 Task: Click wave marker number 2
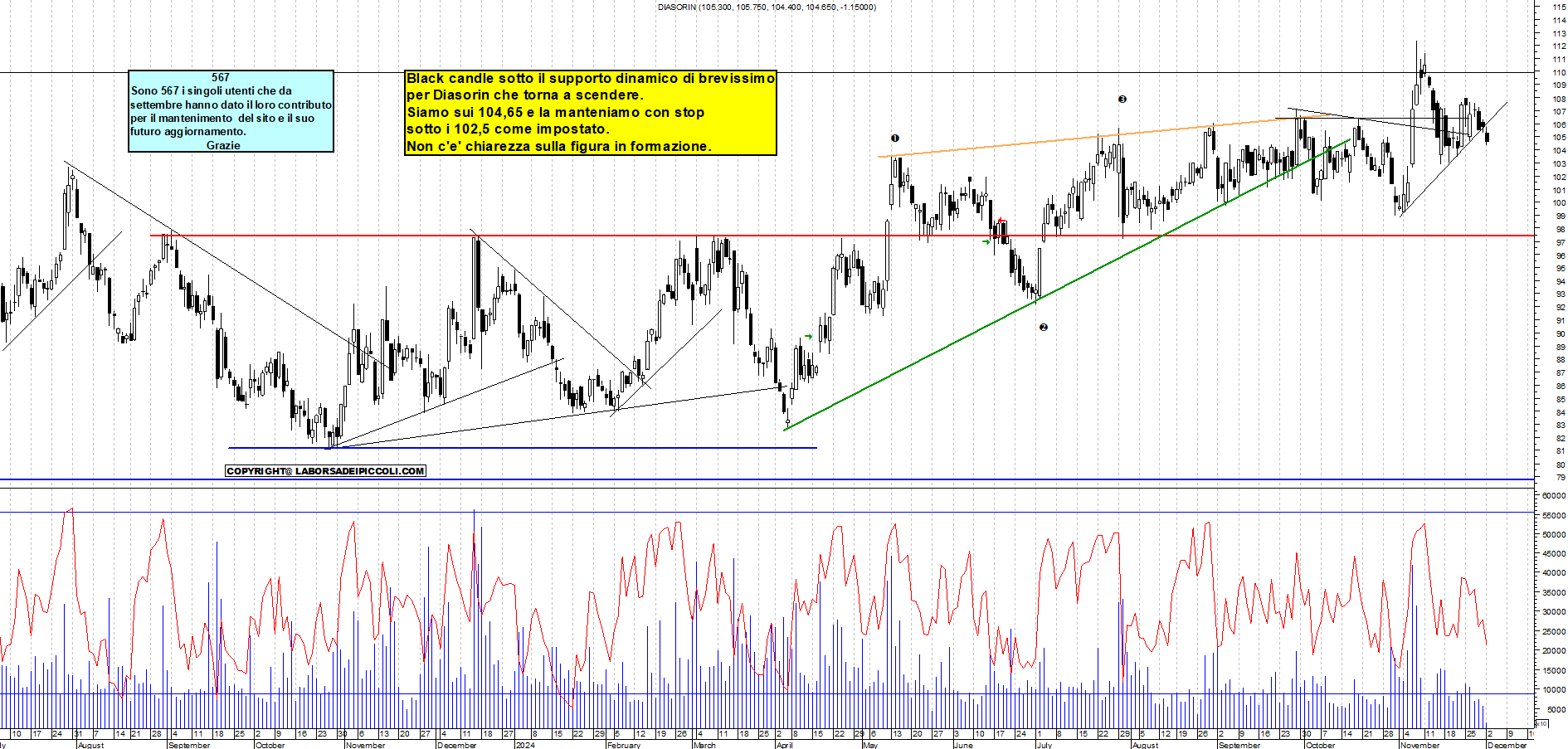click(1044, 328)
